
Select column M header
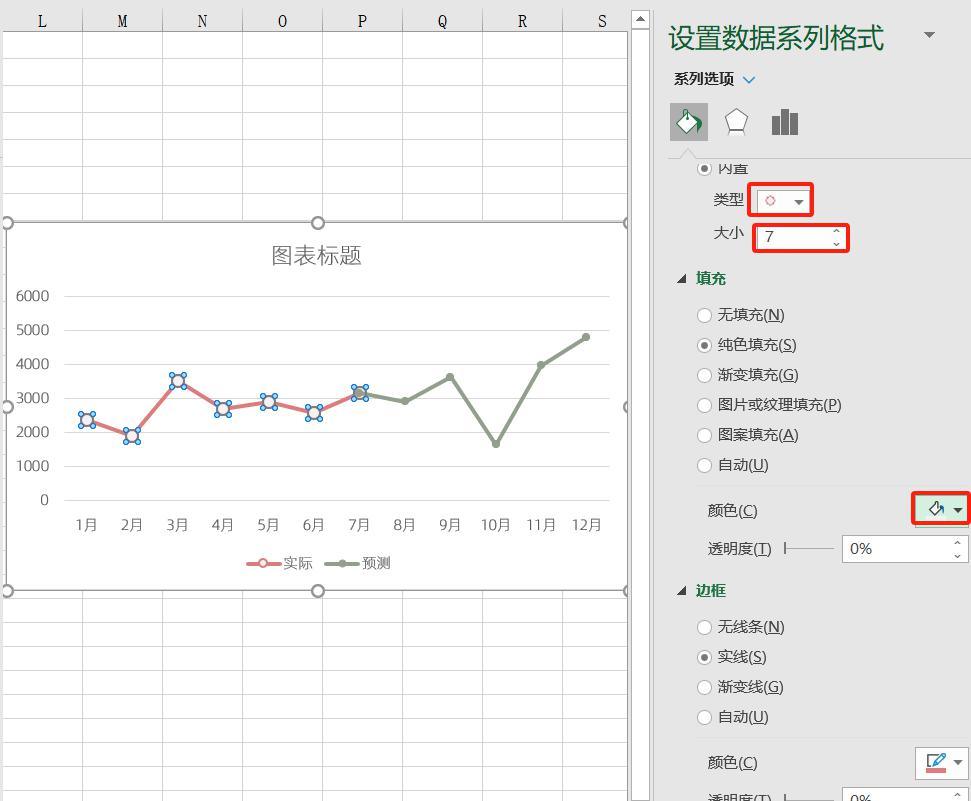(x=122, y=22)
